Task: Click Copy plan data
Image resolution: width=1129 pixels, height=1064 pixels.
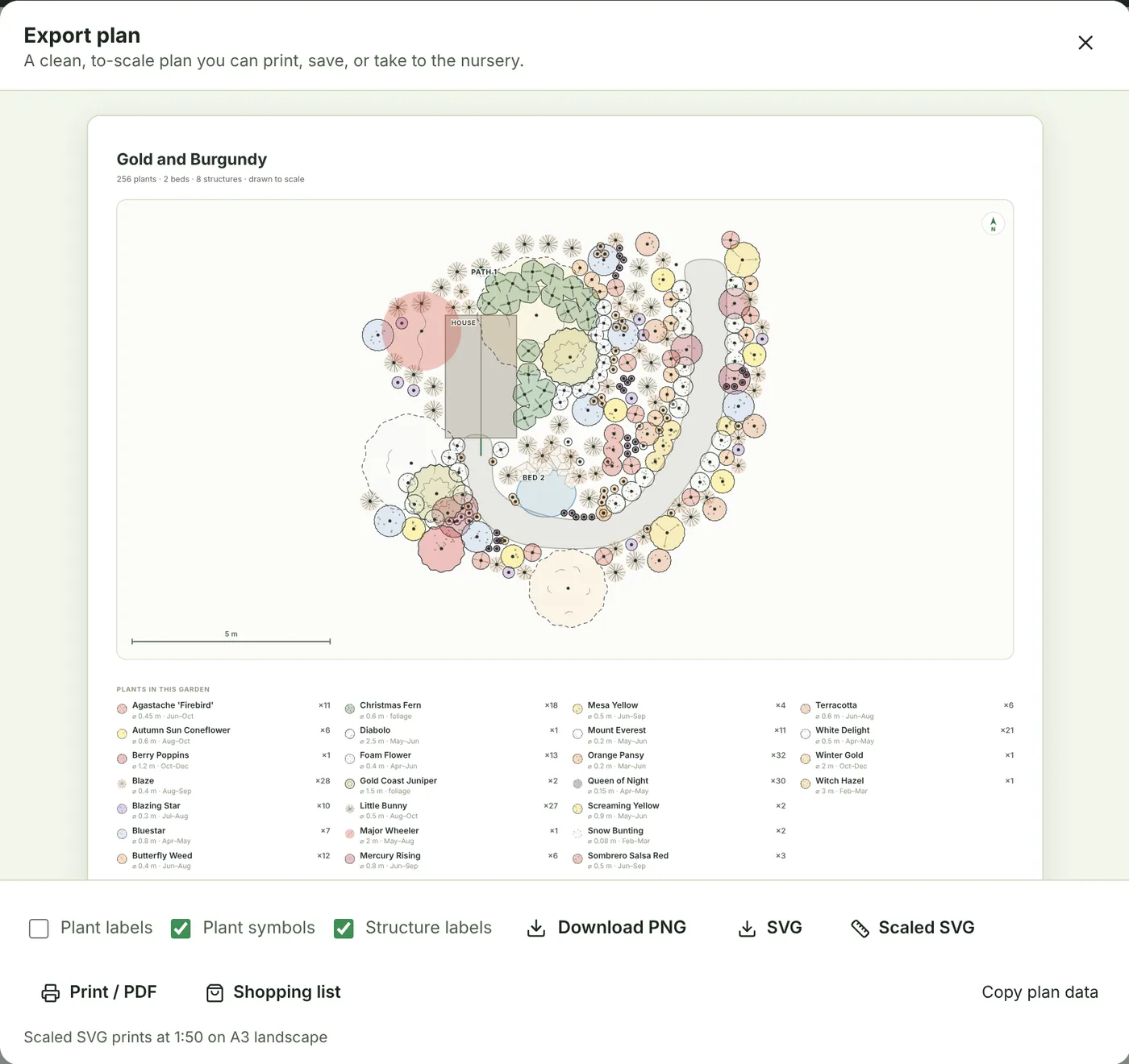Action: (x=1039, y=992)
